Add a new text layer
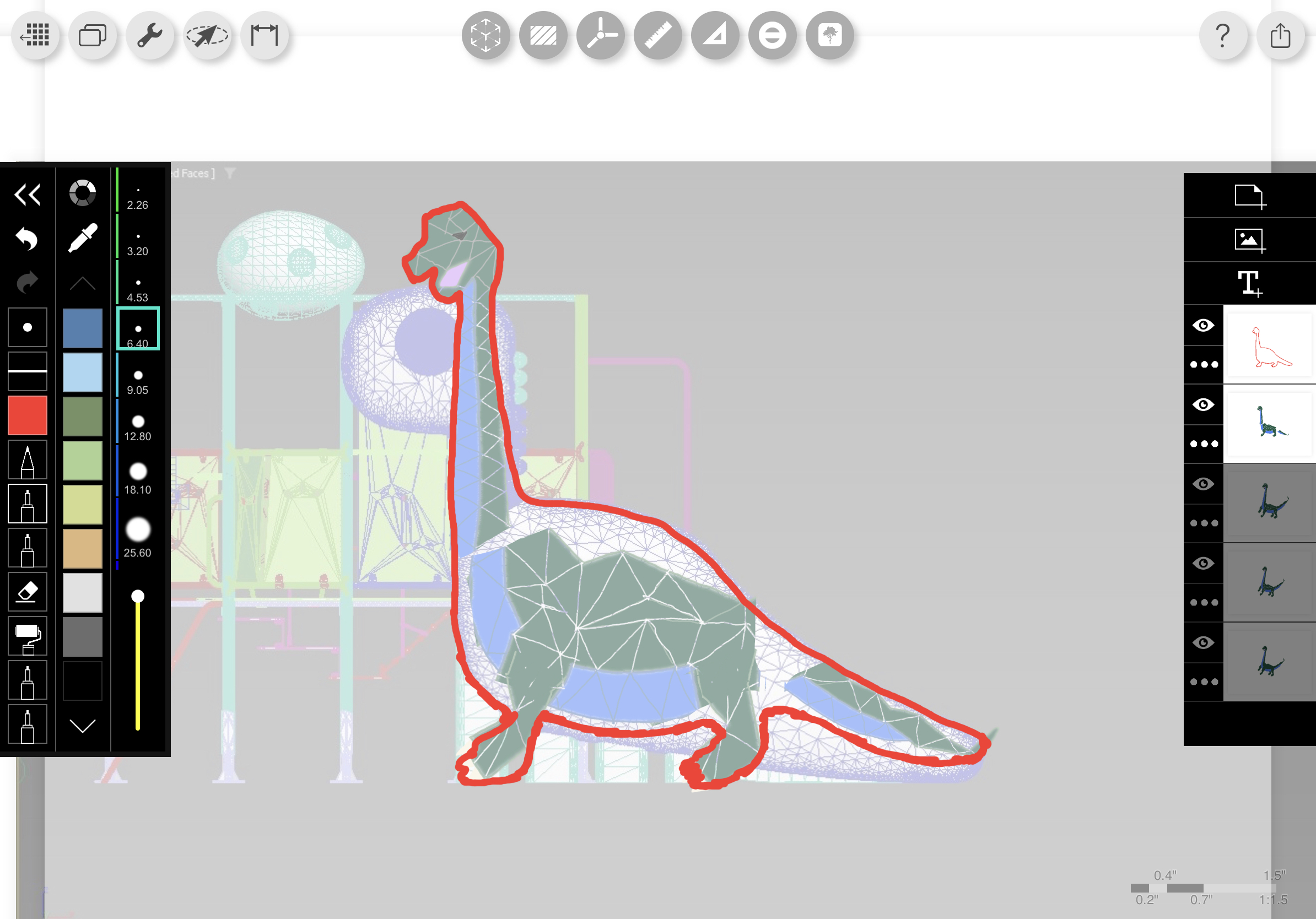1316x919 pixels. (1249, 284)
